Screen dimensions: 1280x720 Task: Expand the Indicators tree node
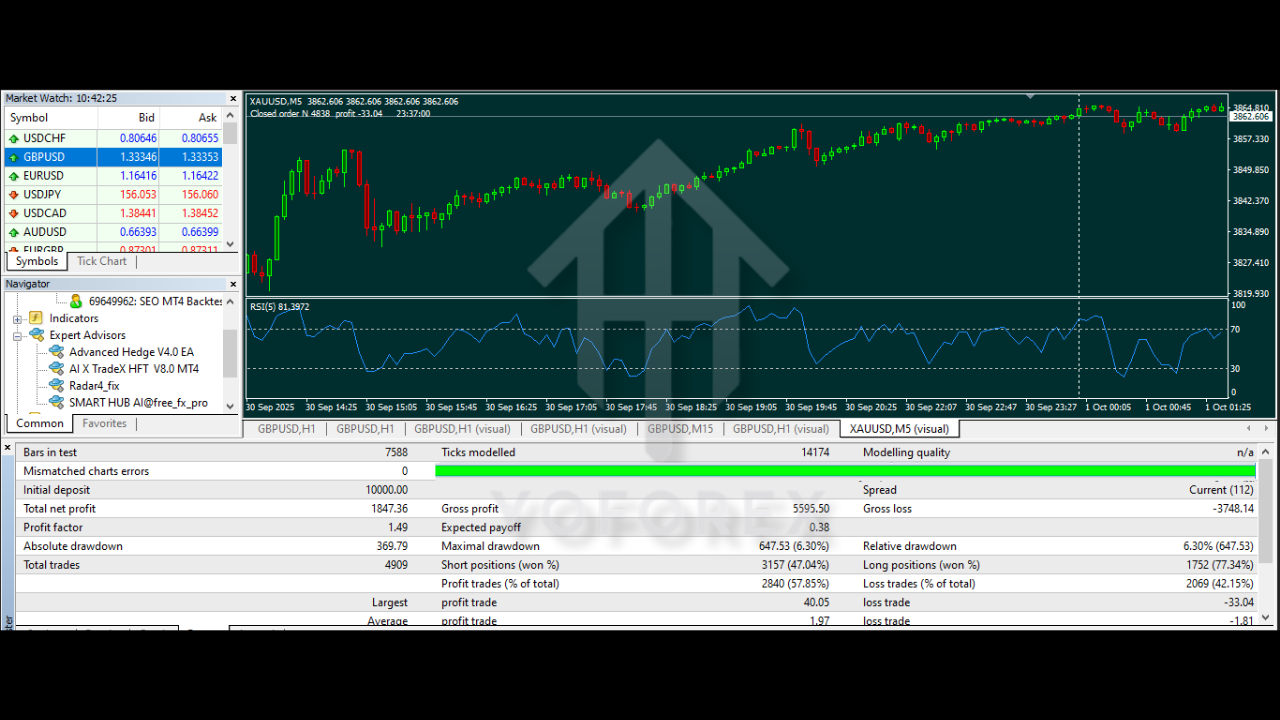tap(19, 317)
